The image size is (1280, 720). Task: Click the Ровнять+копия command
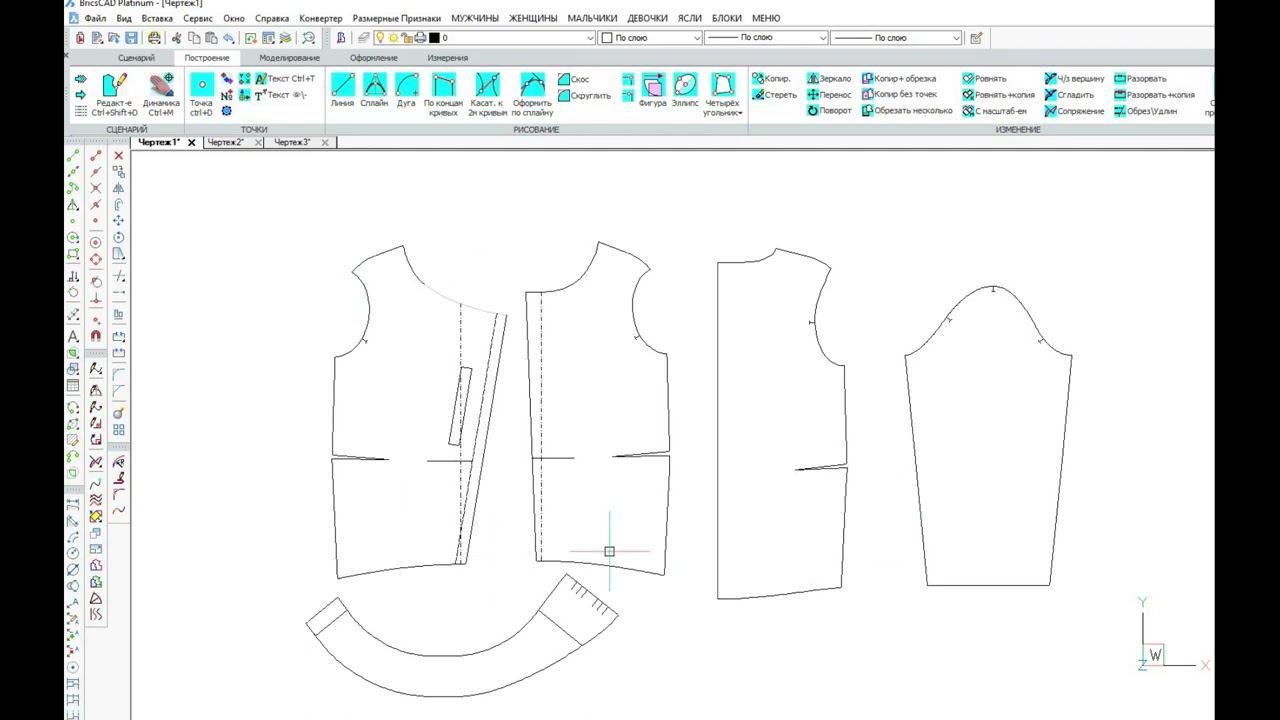point(999,95)
